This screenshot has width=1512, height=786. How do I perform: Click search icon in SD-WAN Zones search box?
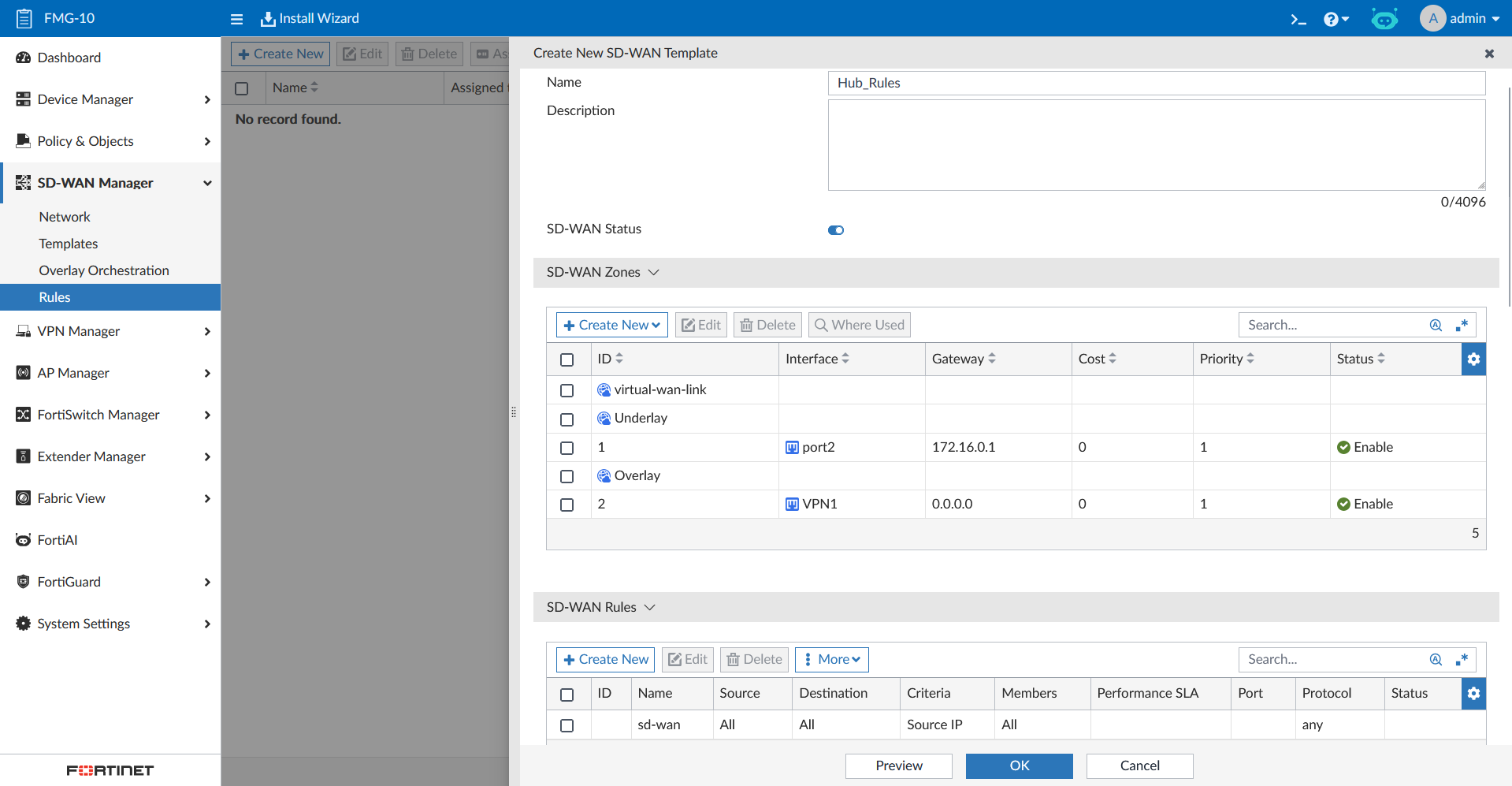pos(1436,325)
